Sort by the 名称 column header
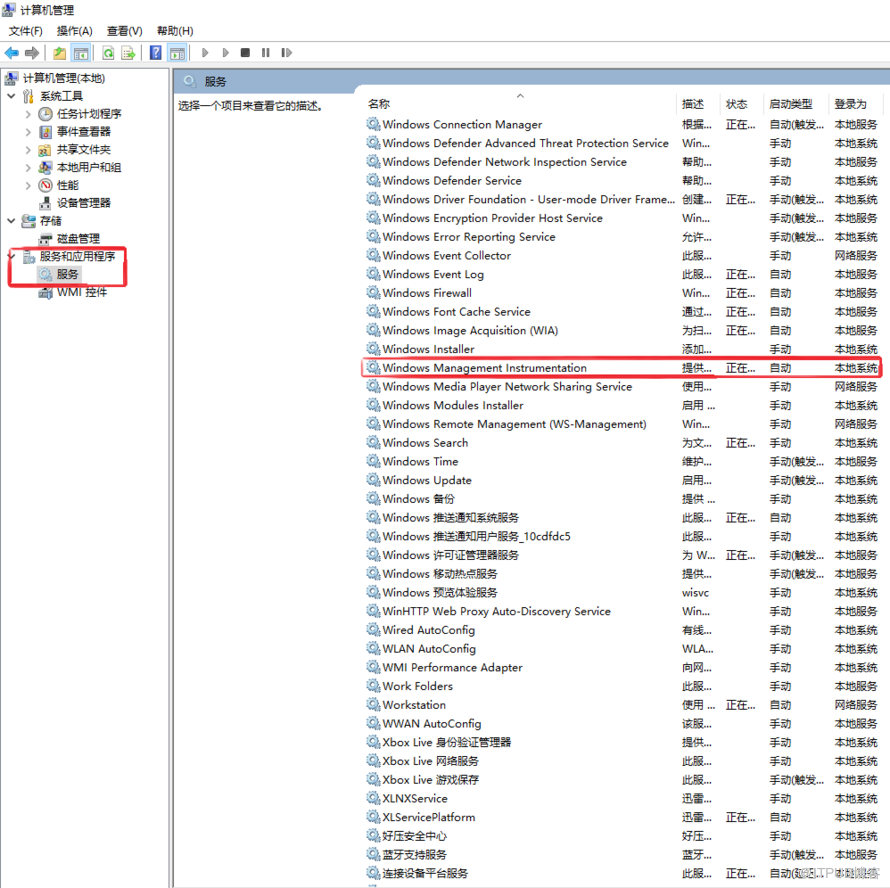Screen dimensions: 890x888 520,104
